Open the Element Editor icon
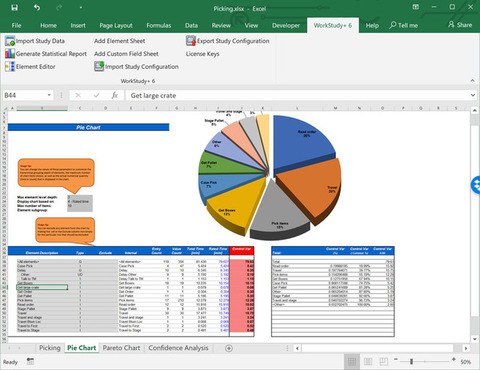480x370 pixels. (10, 66)
